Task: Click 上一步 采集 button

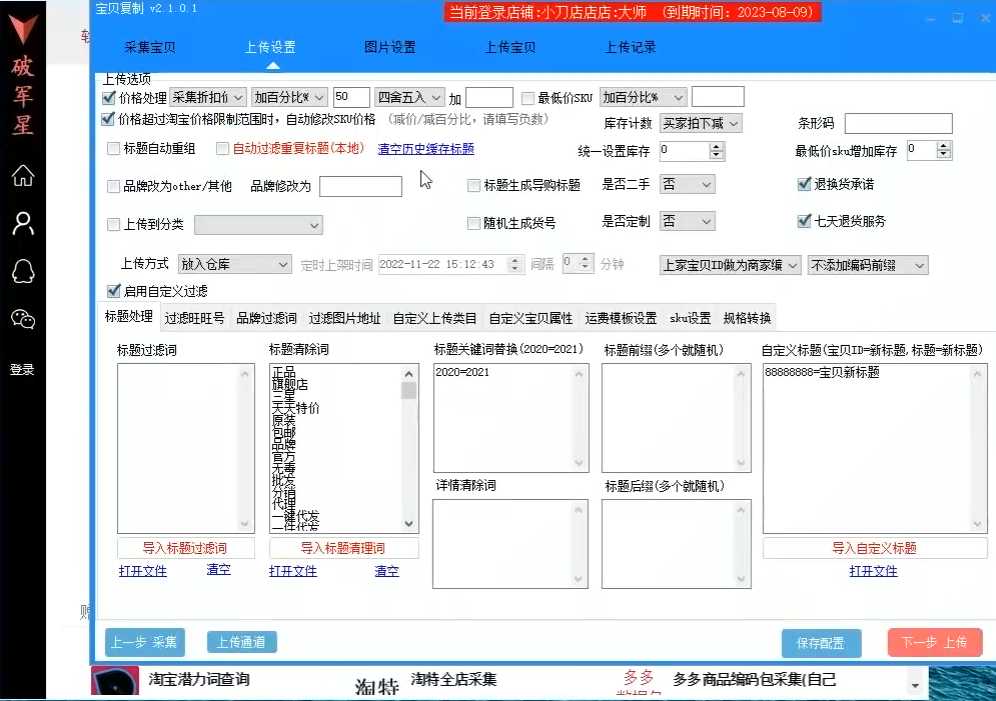Action: (x=145, y=643)
